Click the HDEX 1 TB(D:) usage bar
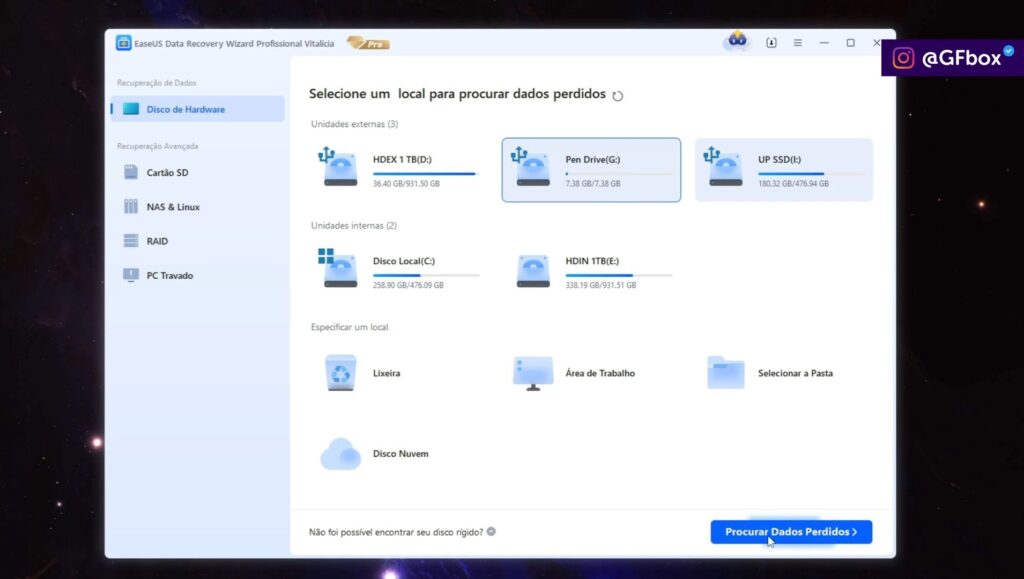 [x=426, y=174]
